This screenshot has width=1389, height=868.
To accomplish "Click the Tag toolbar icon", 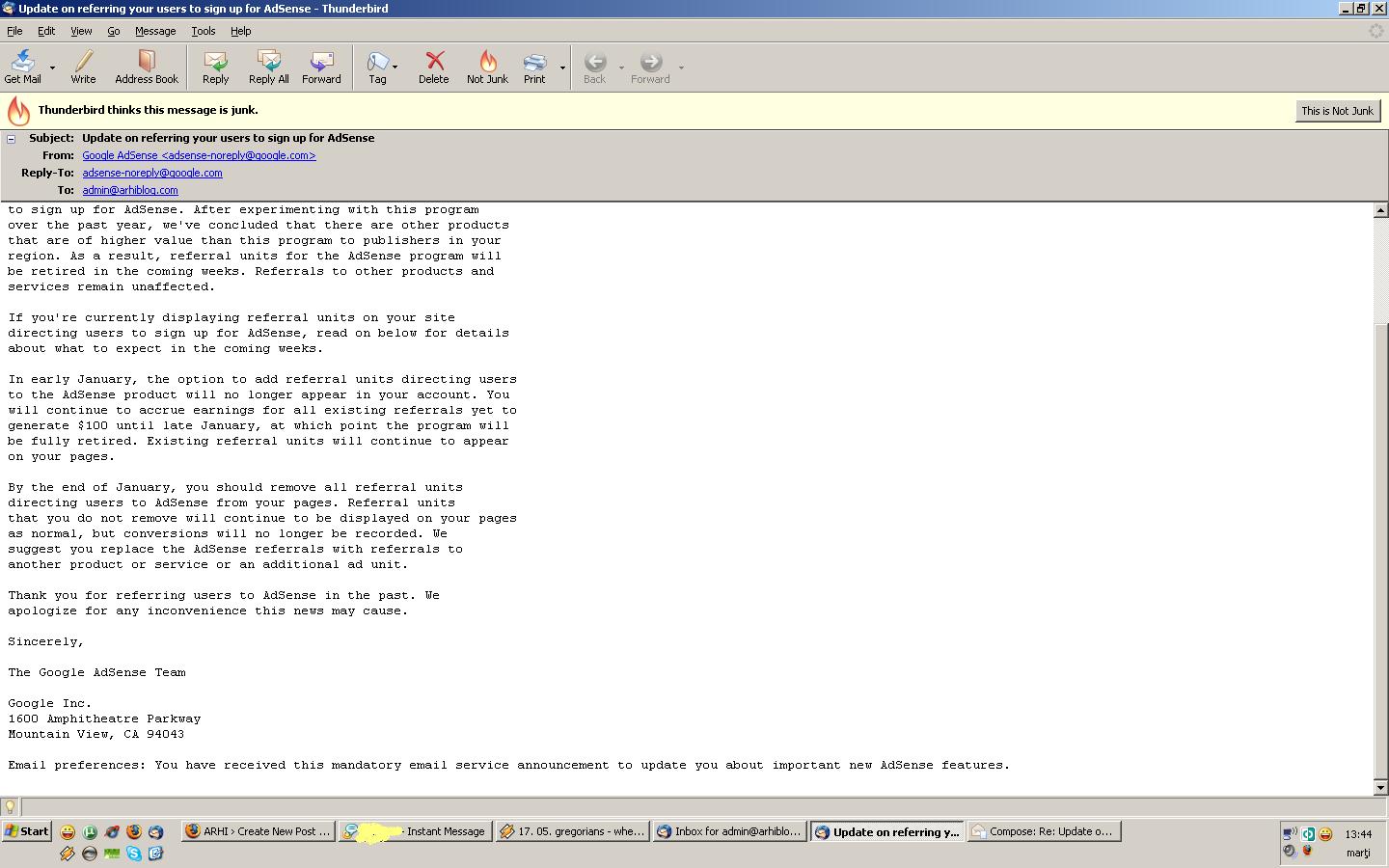I will pos(377,68).
